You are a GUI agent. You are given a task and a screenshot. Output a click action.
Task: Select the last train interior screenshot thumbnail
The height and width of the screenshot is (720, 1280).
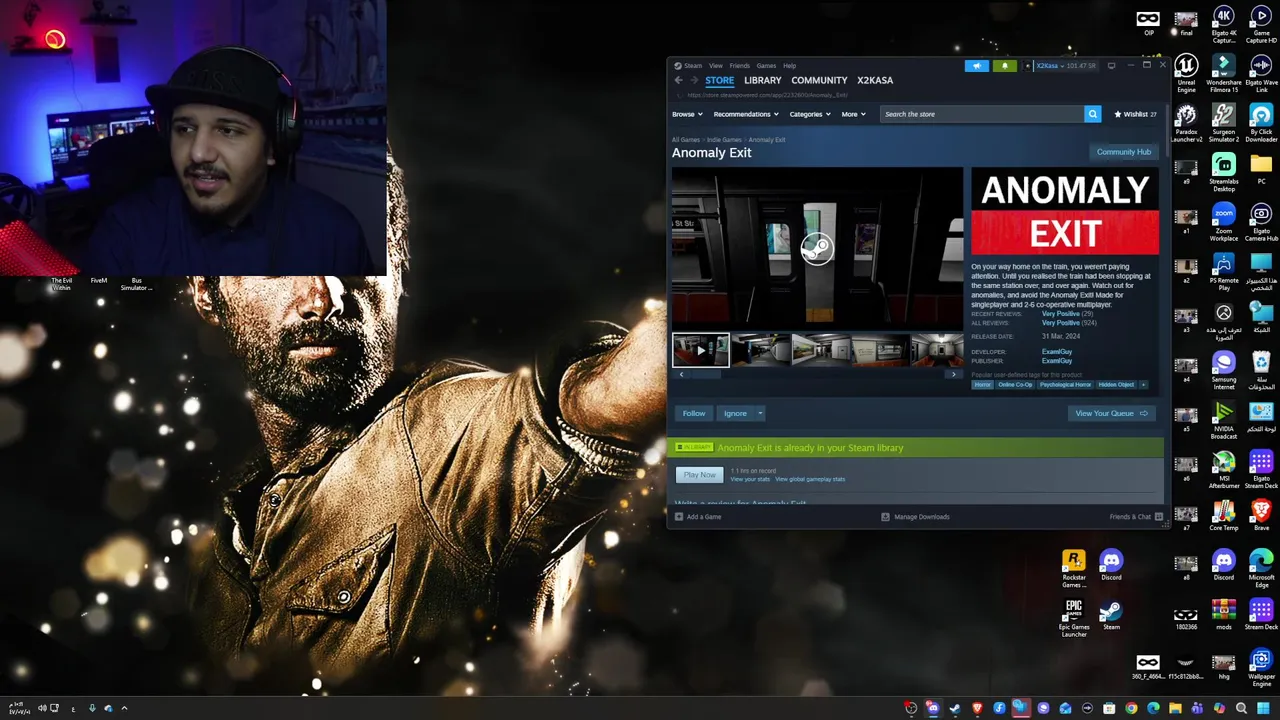[937, 350]
